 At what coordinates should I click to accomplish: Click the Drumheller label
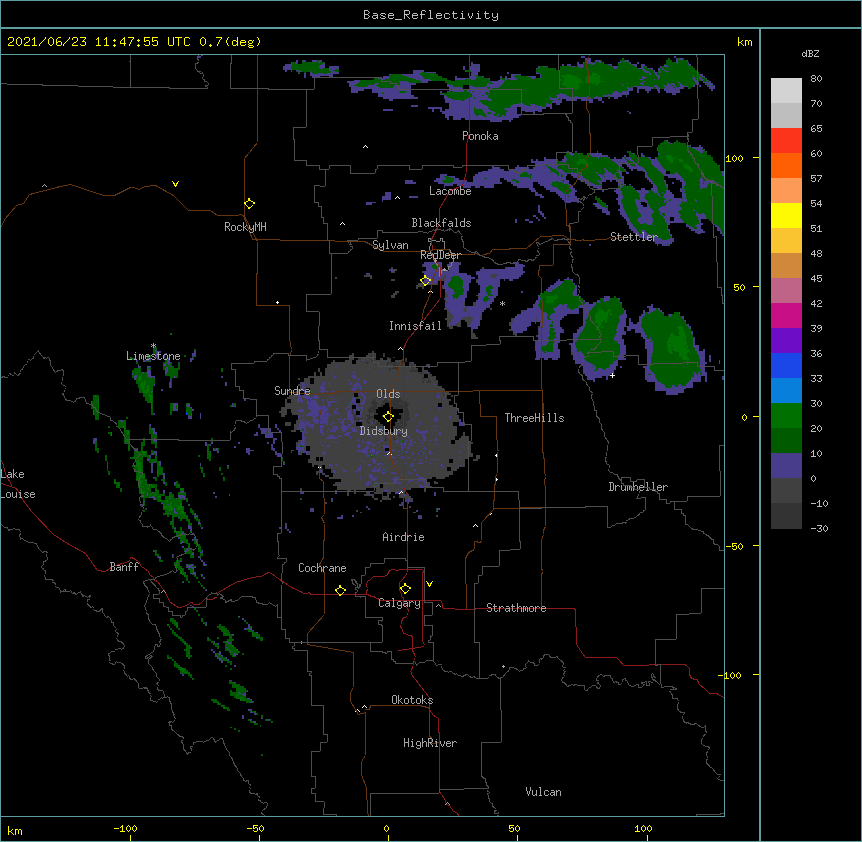click(638, 487)
